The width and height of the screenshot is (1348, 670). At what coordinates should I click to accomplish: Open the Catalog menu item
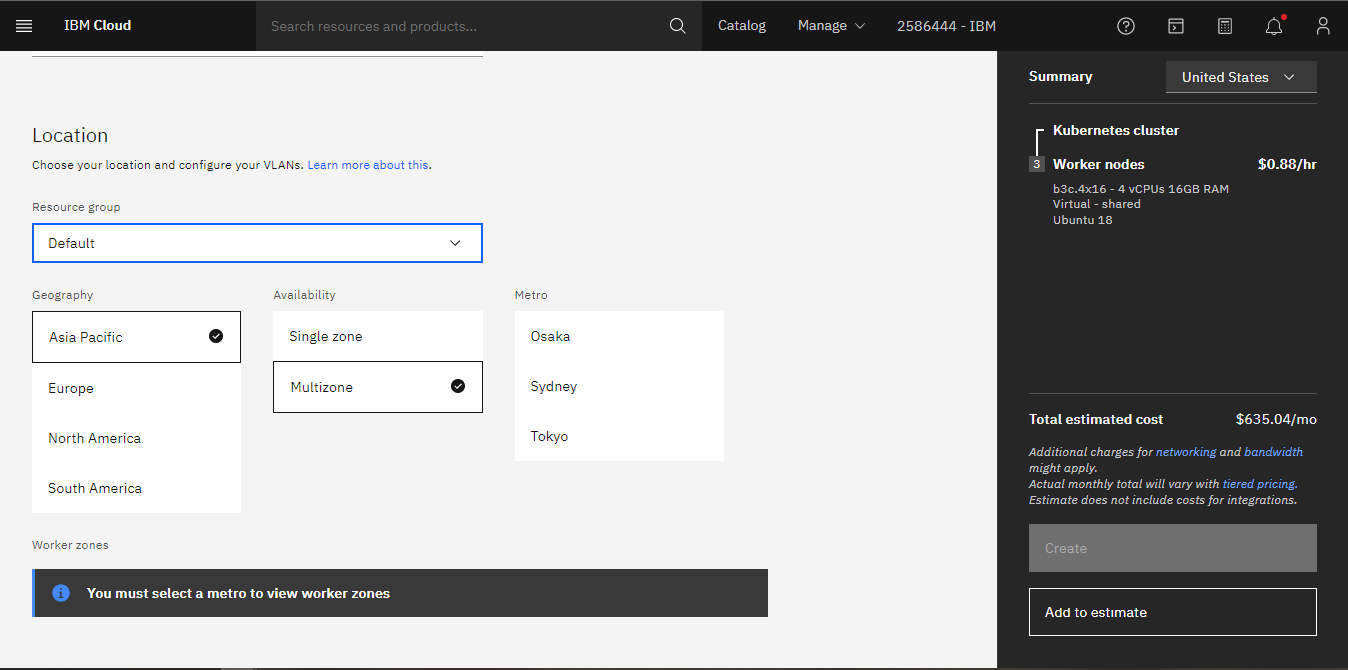click(741, 26)
